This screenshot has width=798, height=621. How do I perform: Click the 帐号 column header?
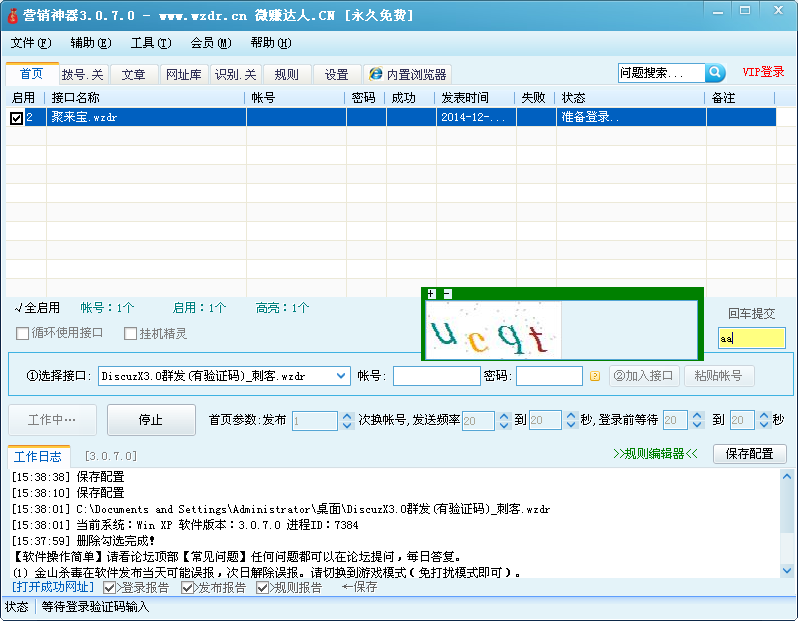(296, 98)
